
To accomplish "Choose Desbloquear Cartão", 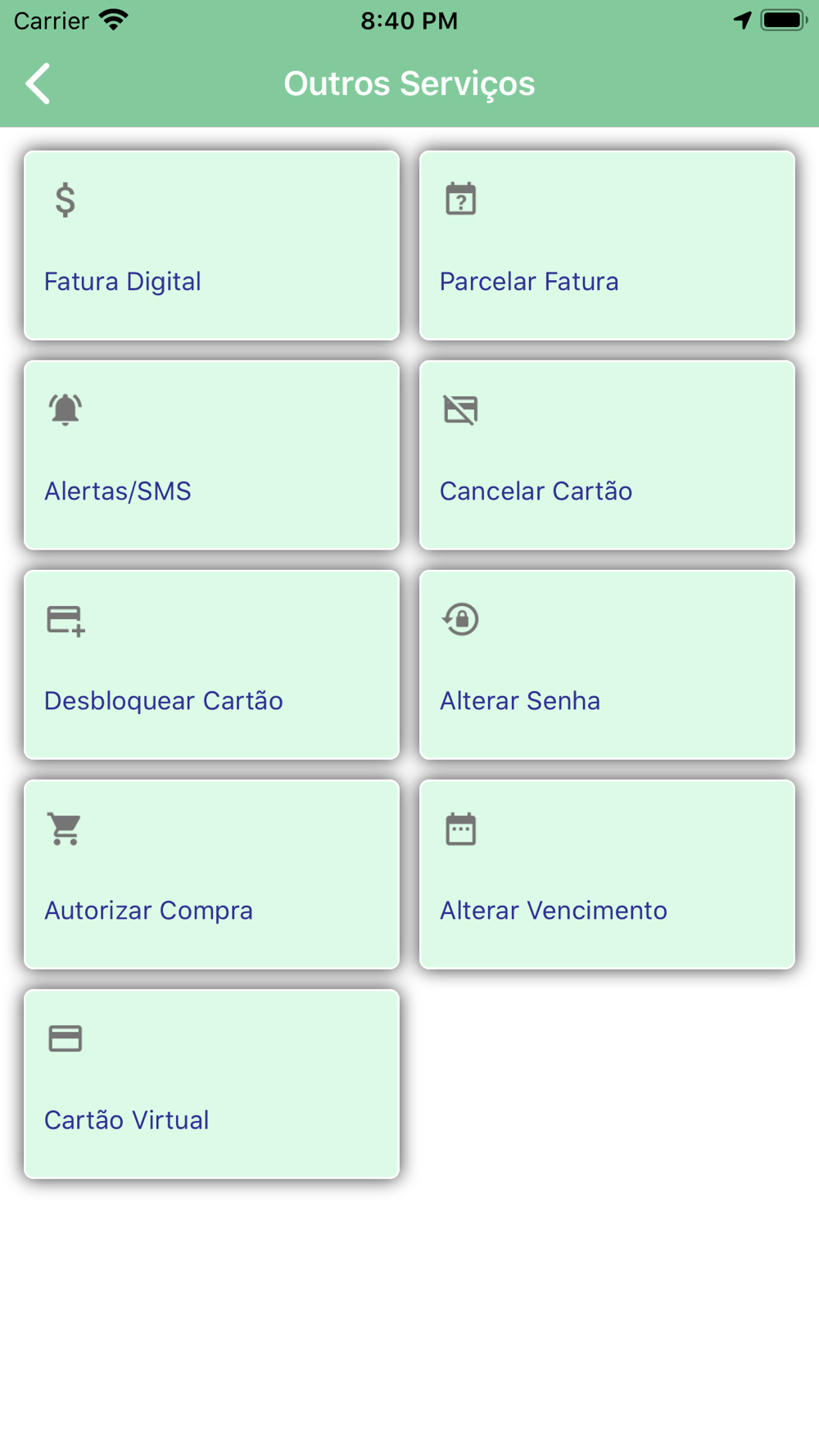I will tap(212, 665).
